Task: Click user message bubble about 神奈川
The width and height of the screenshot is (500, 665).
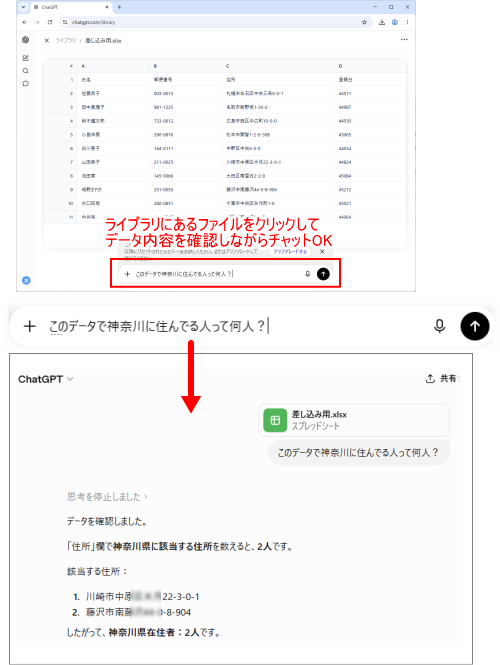Action: pyautogui.click(x=359, y=453)
